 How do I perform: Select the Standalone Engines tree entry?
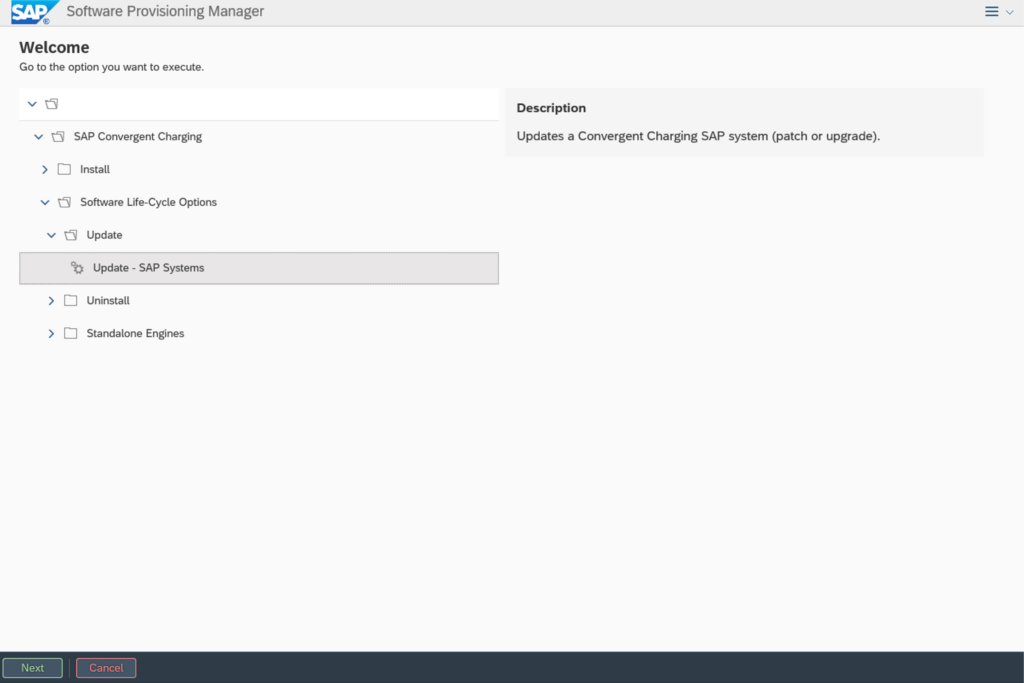[x=135, y=333]
